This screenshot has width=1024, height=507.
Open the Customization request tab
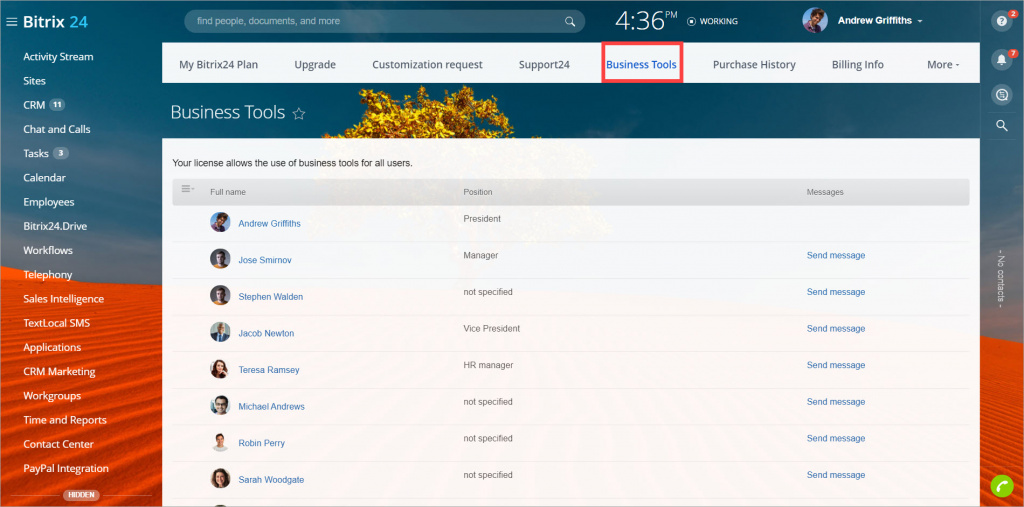coord(427,65)
